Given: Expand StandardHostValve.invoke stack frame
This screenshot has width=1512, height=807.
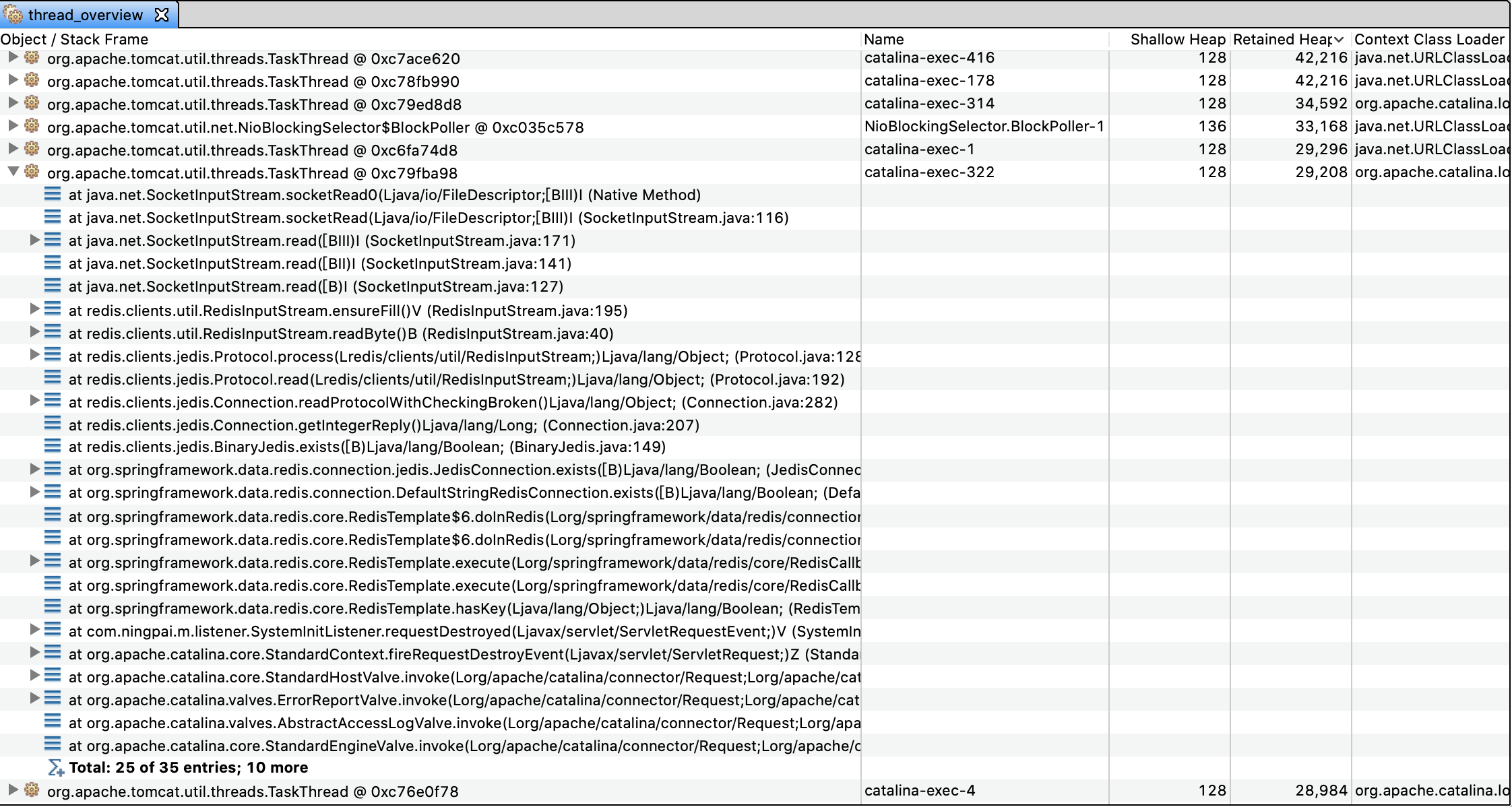Looking at the screenshot, I should tap(34, 676).
